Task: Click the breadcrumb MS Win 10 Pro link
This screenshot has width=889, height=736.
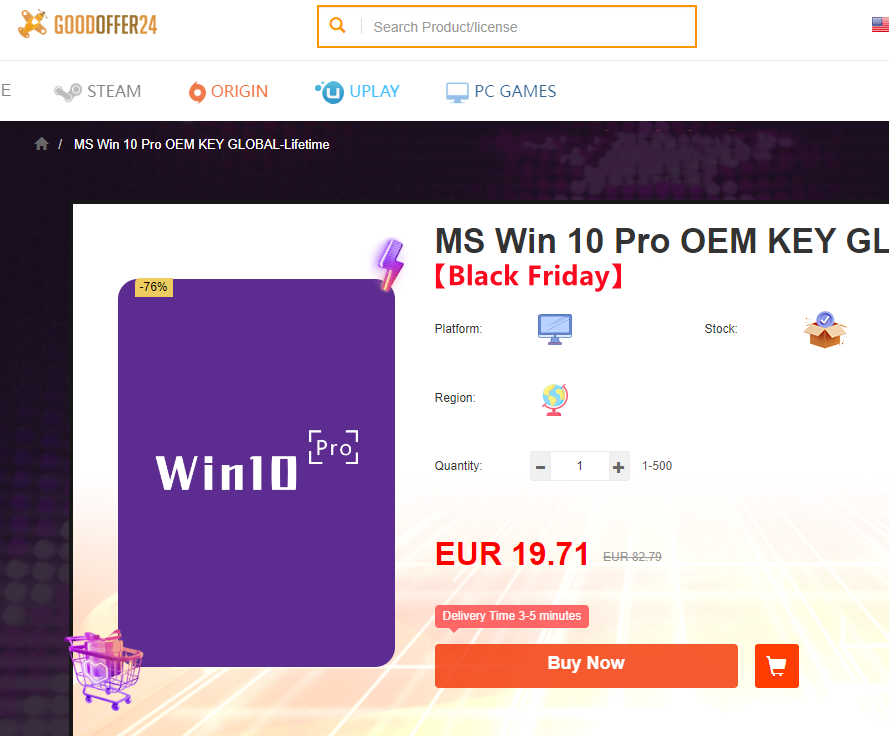Action: pos(201,145)
